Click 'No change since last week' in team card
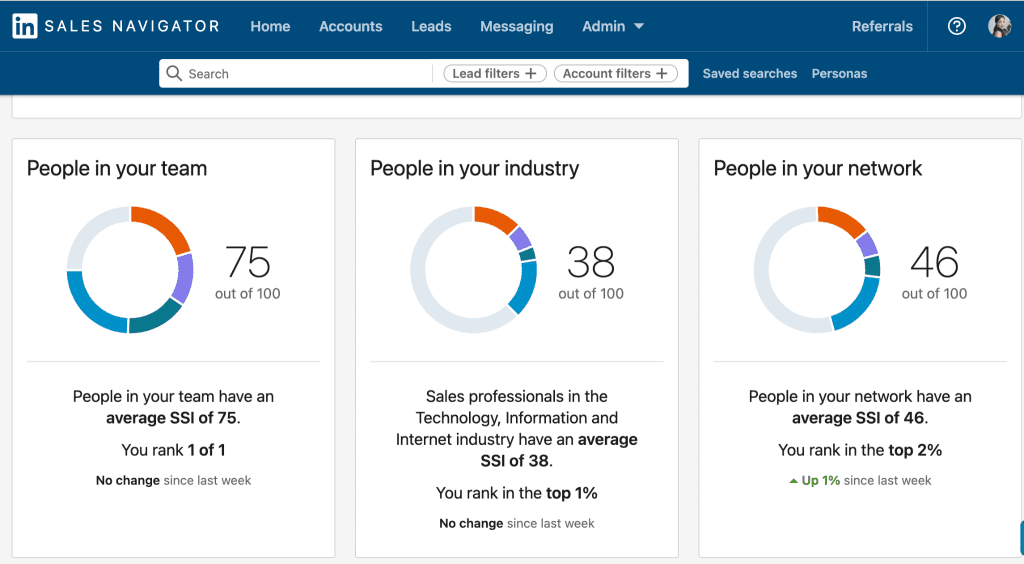Image resolution: width=1024 pixels, height=564 pixels. (x=173, y=480)
